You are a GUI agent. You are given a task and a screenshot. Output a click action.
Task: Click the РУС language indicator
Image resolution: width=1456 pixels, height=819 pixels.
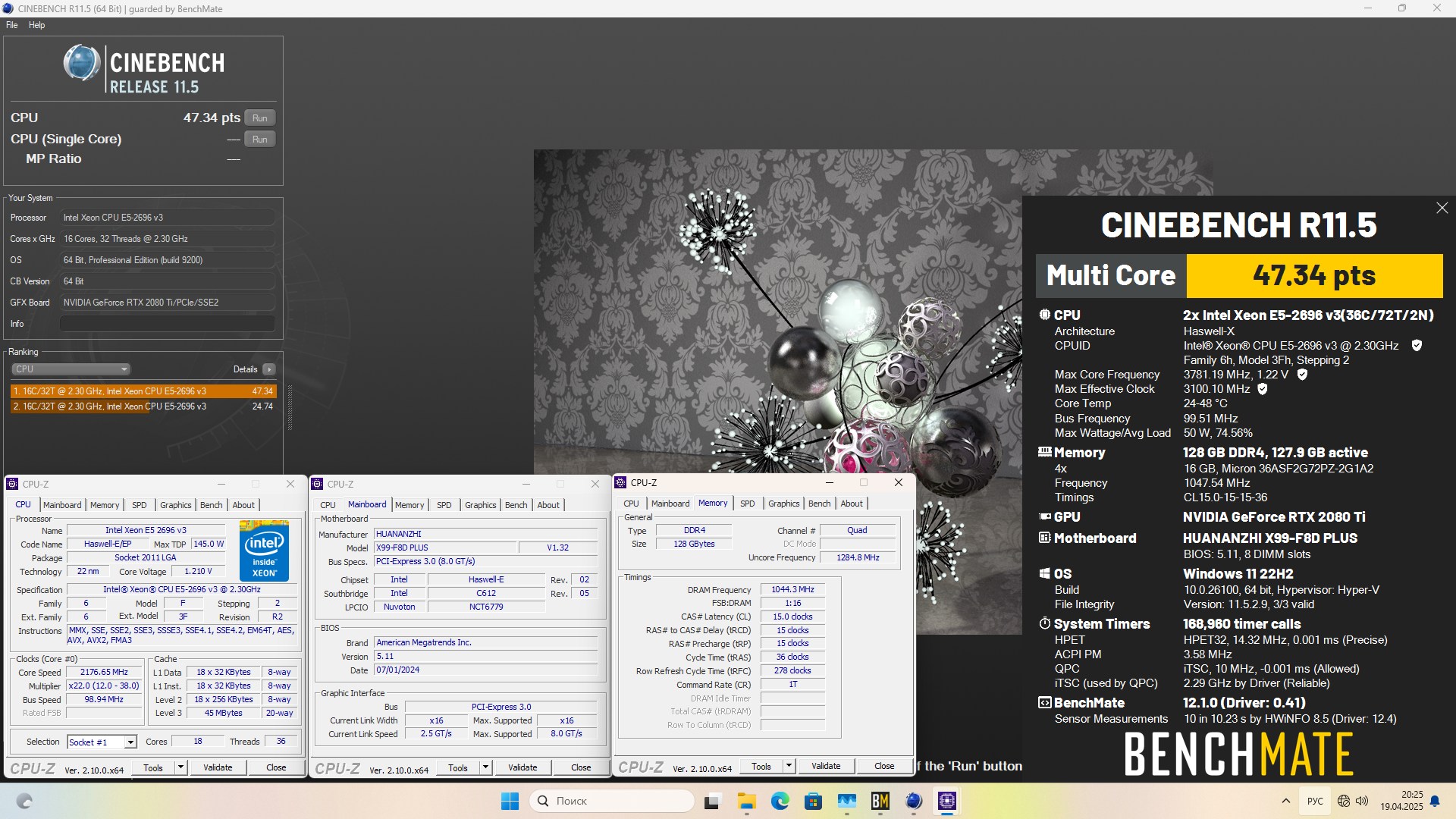pos(1315,801)
